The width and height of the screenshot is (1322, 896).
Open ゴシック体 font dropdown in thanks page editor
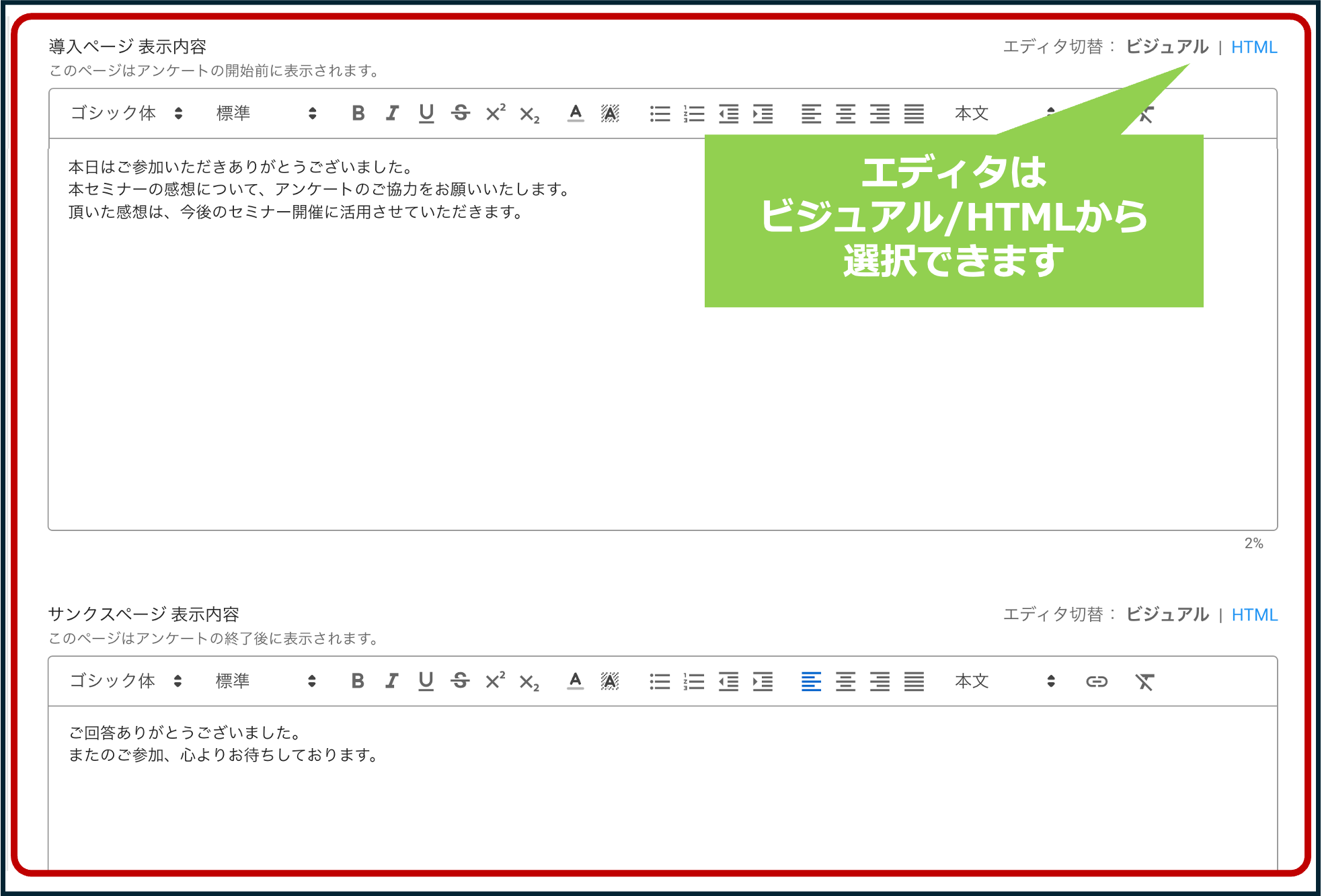coord(126,681)
